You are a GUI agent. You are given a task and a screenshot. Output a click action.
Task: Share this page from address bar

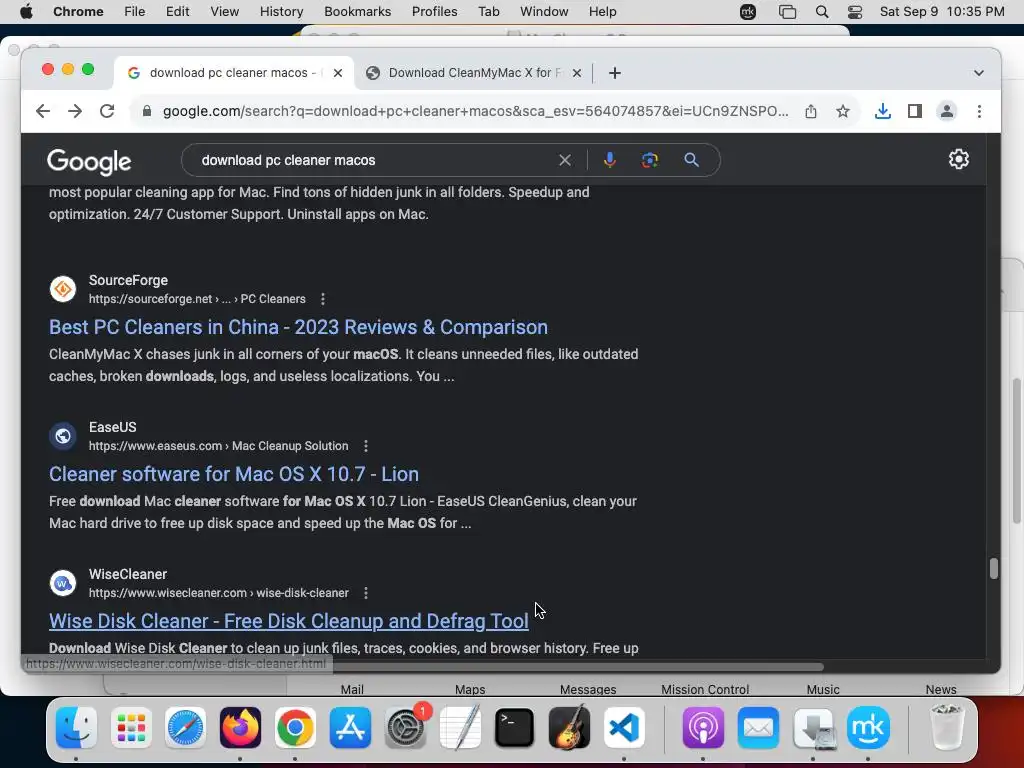[810, 111]
